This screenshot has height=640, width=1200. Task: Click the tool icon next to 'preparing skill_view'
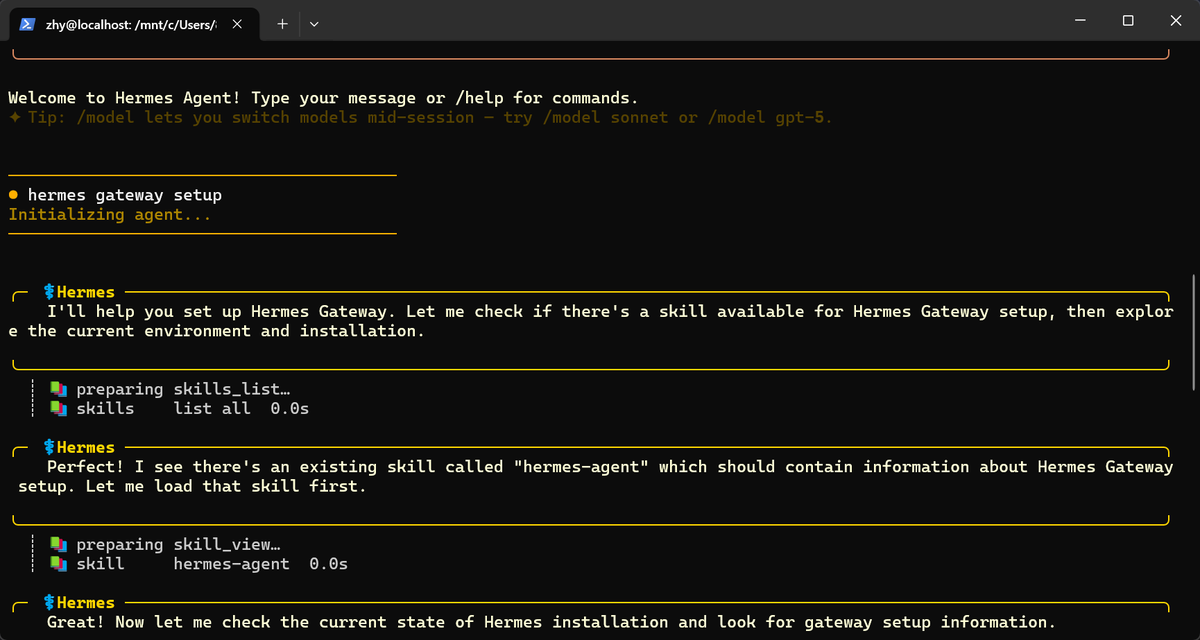56,543
